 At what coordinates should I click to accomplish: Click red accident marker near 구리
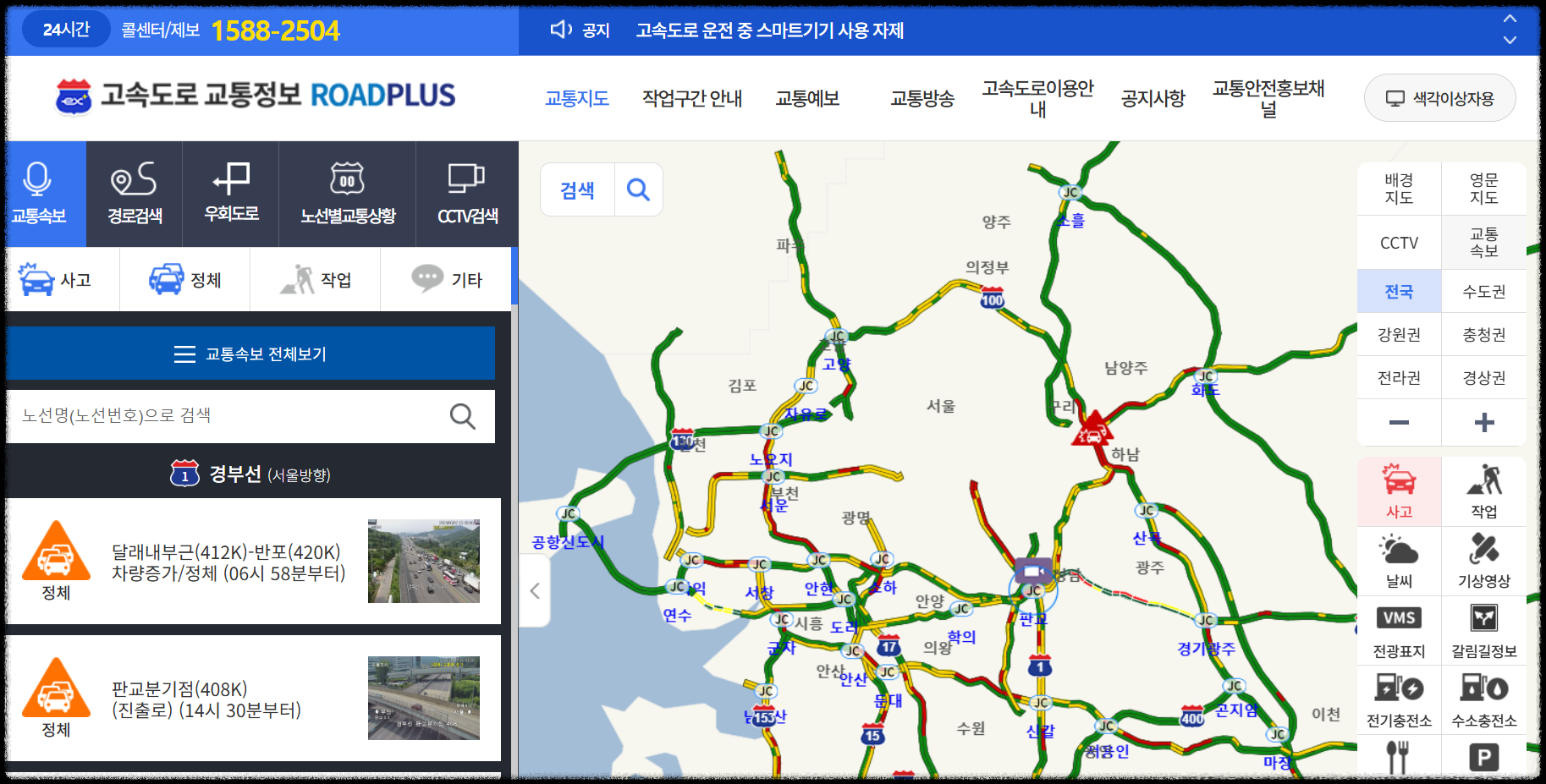pyautogui.click(x=1092, y=430)
